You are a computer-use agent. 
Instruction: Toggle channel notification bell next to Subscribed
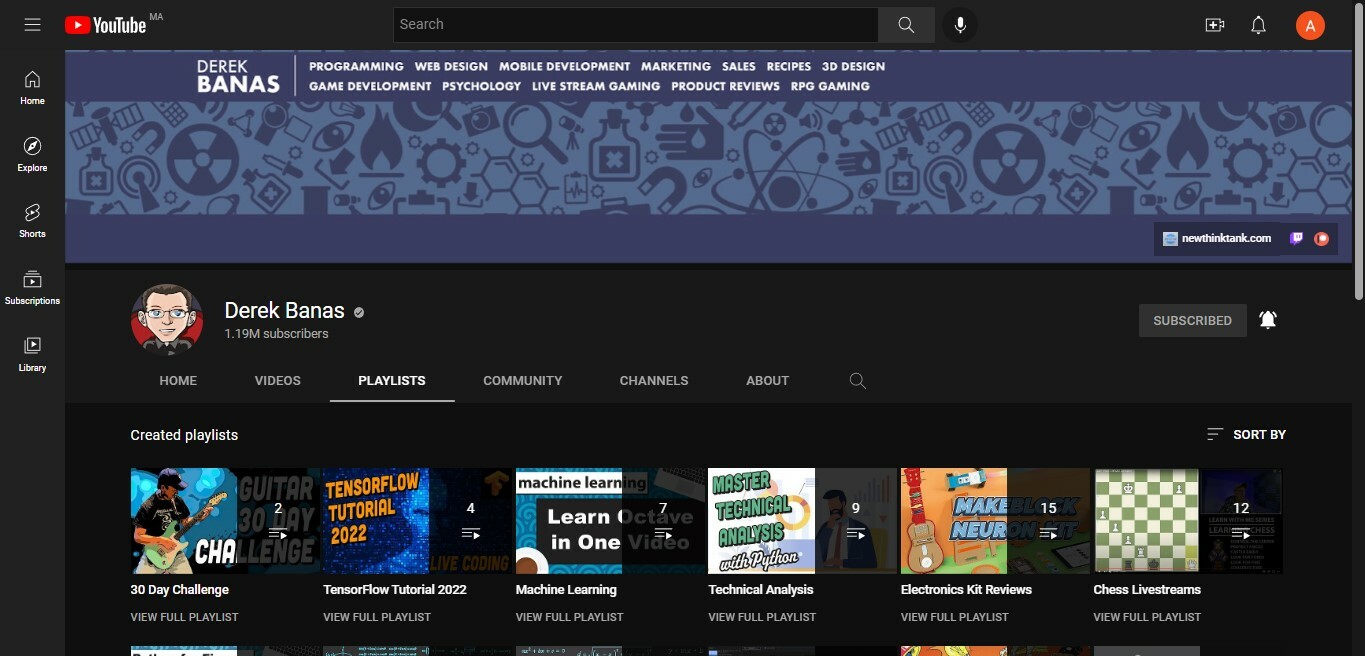1268,320
